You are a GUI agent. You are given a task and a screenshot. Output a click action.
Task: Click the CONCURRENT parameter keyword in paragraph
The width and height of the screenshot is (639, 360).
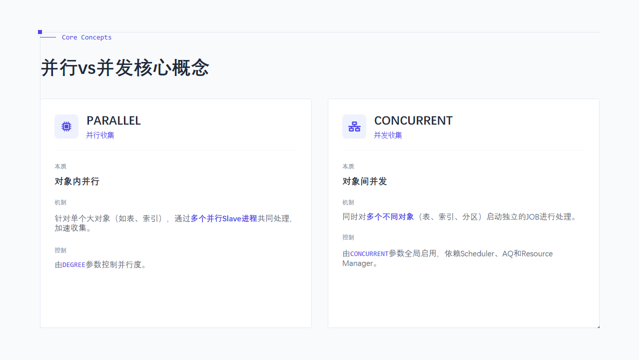point(369,254)
